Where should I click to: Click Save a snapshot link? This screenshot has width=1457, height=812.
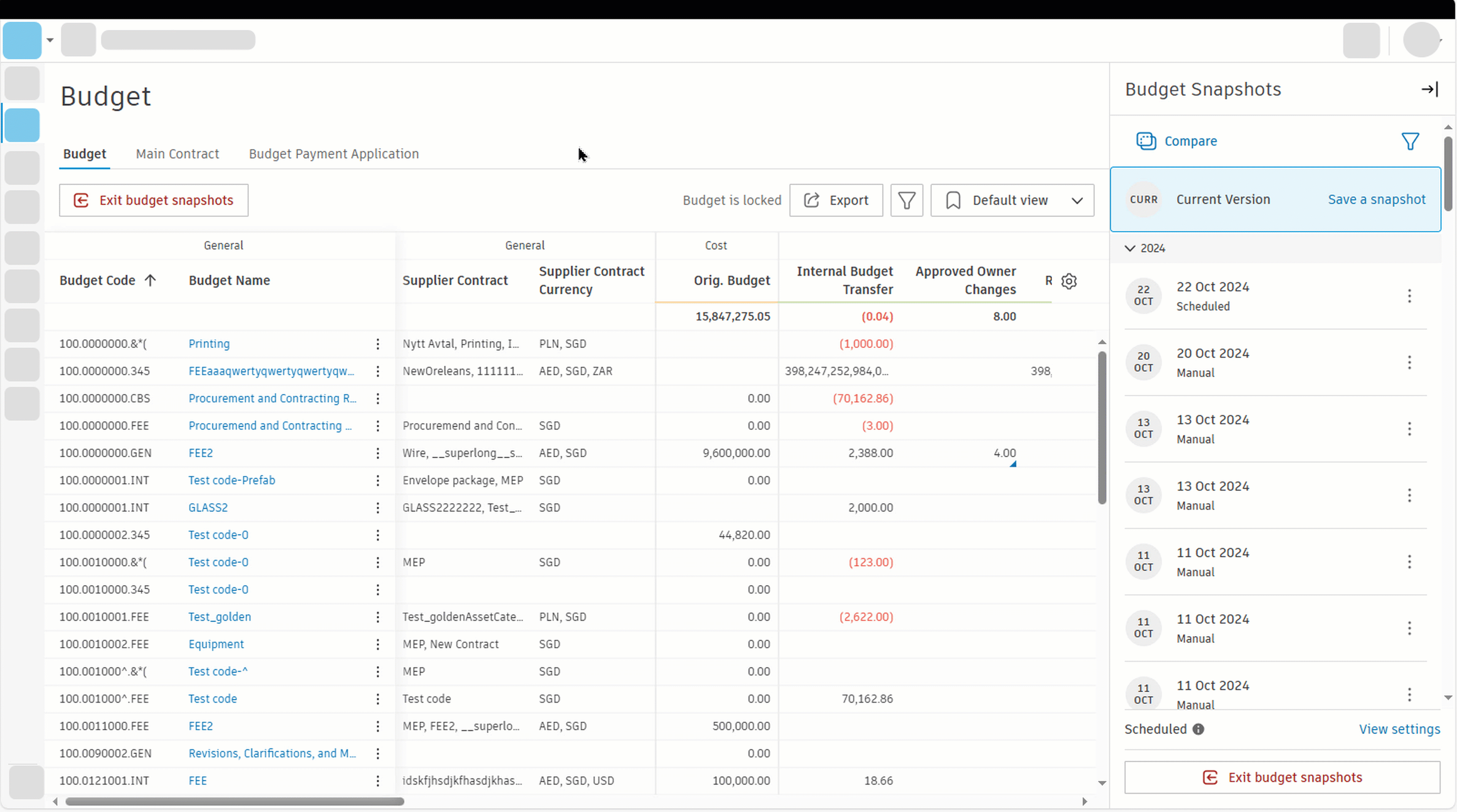[x=1377, y=200]
